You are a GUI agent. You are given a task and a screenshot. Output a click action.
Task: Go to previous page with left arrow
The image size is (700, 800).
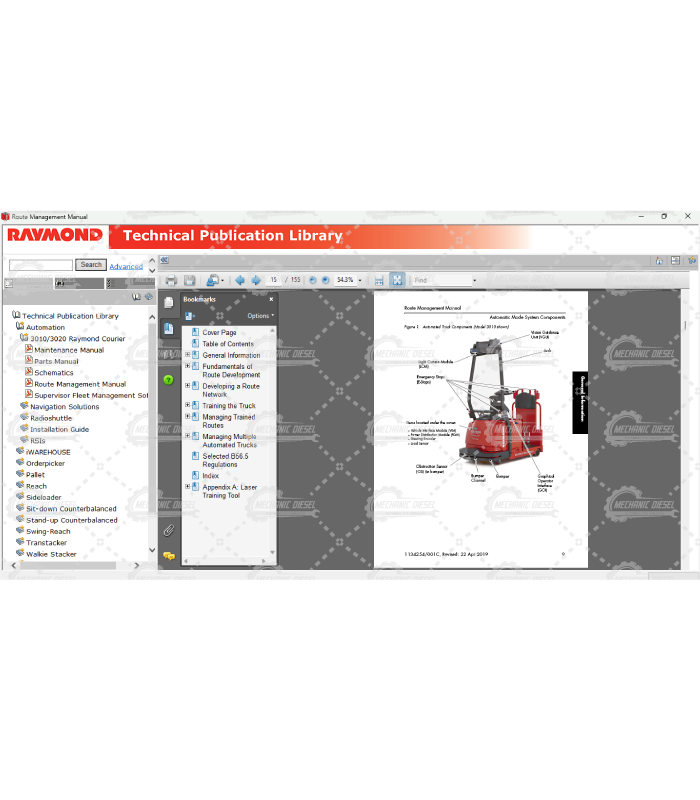240,281
